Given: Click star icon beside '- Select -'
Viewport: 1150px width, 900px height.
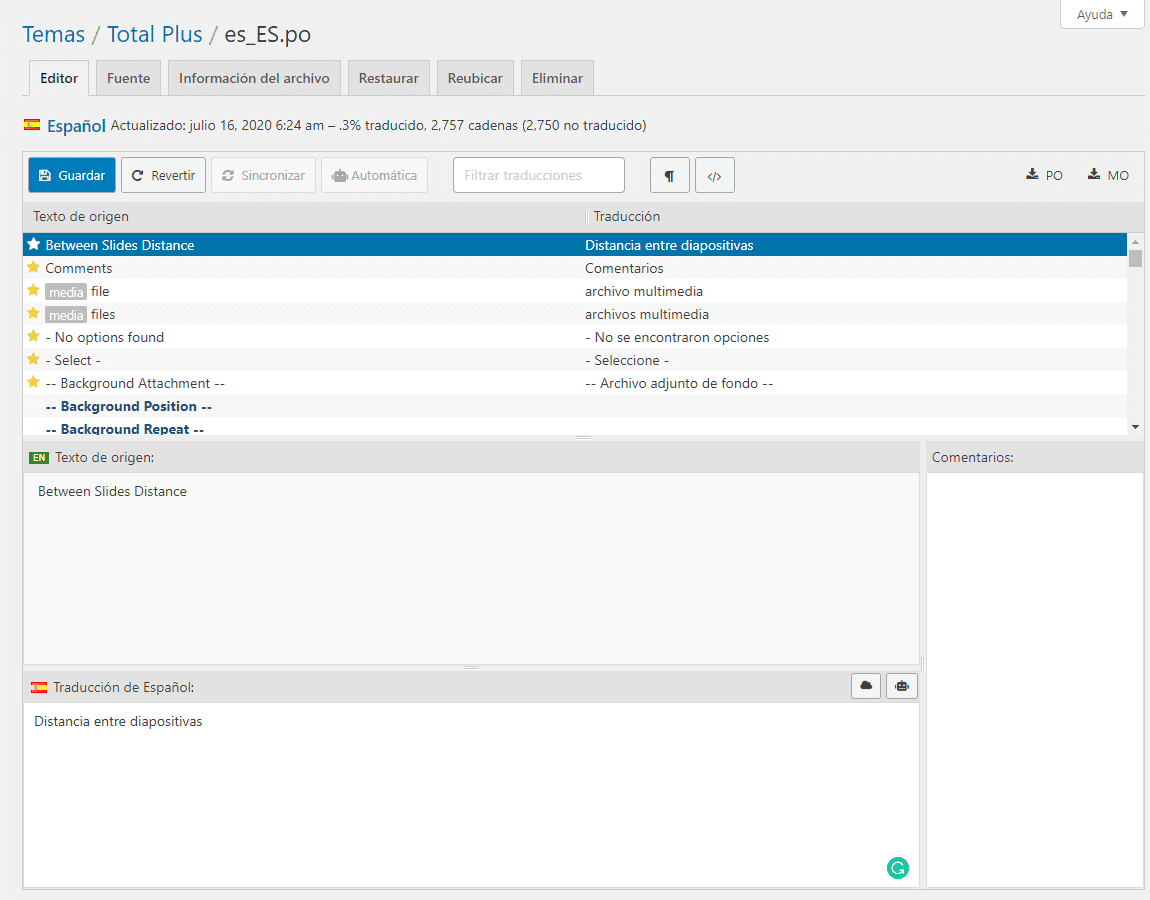Looking at the screenshot, I should 33,359.
